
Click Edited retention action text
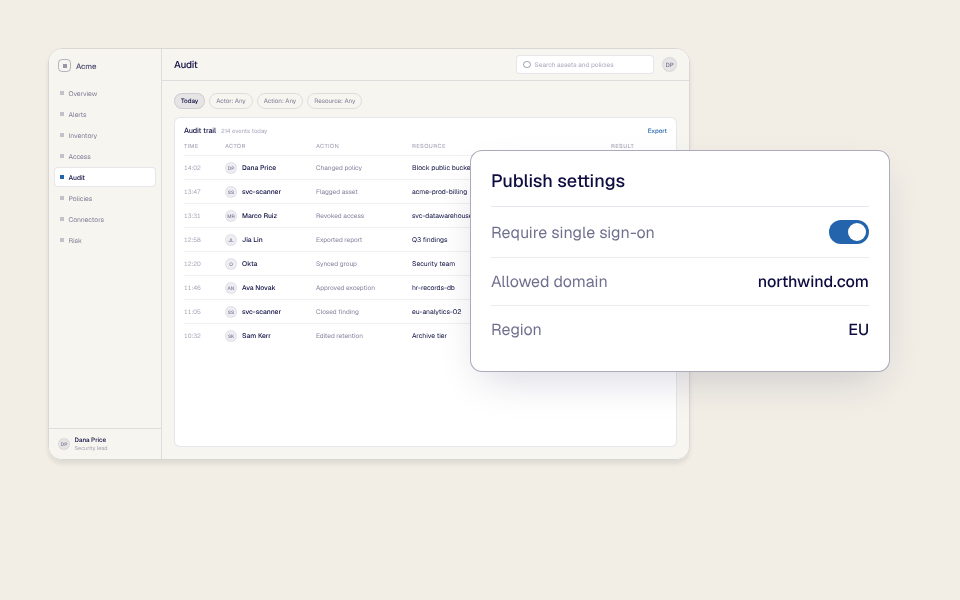[x=339, y=336]
